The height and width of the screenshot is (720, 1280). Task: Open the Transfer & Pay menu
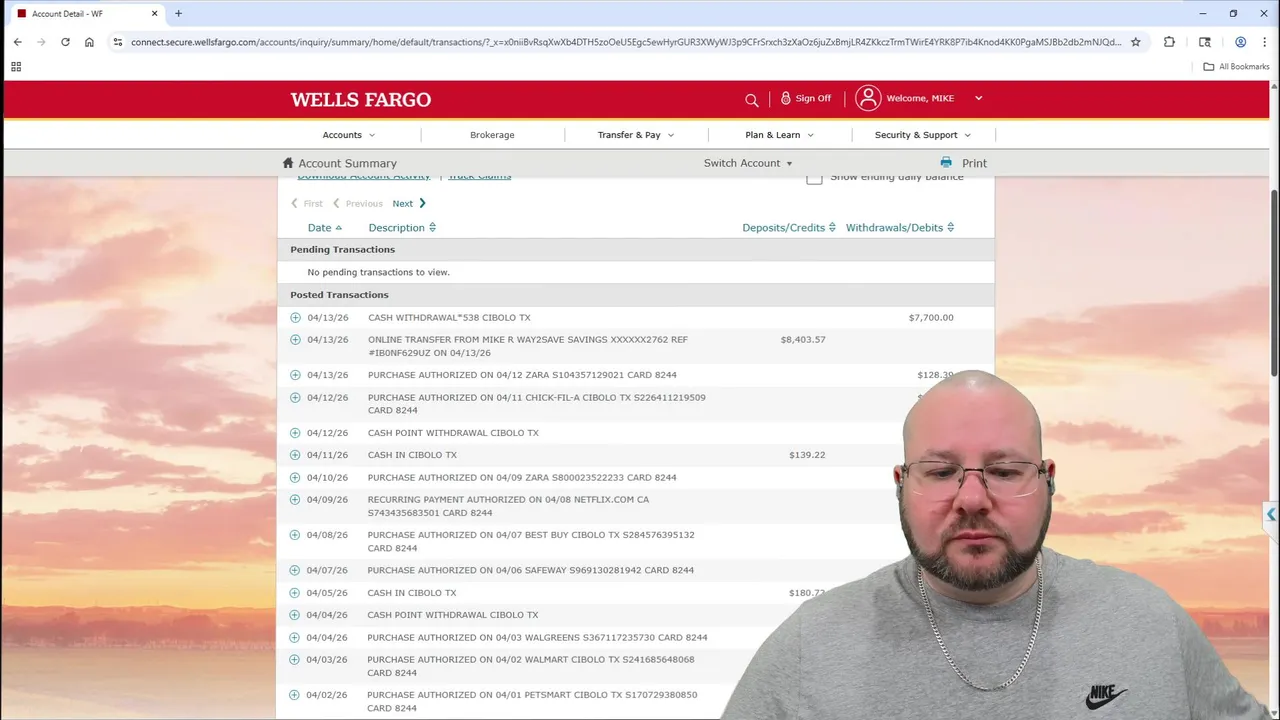[x=636, y=135]
